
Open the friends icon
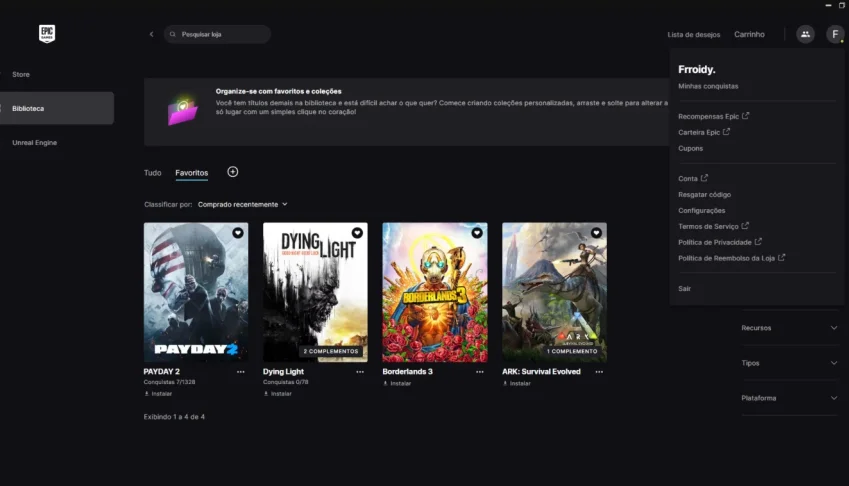pos(805,34)
